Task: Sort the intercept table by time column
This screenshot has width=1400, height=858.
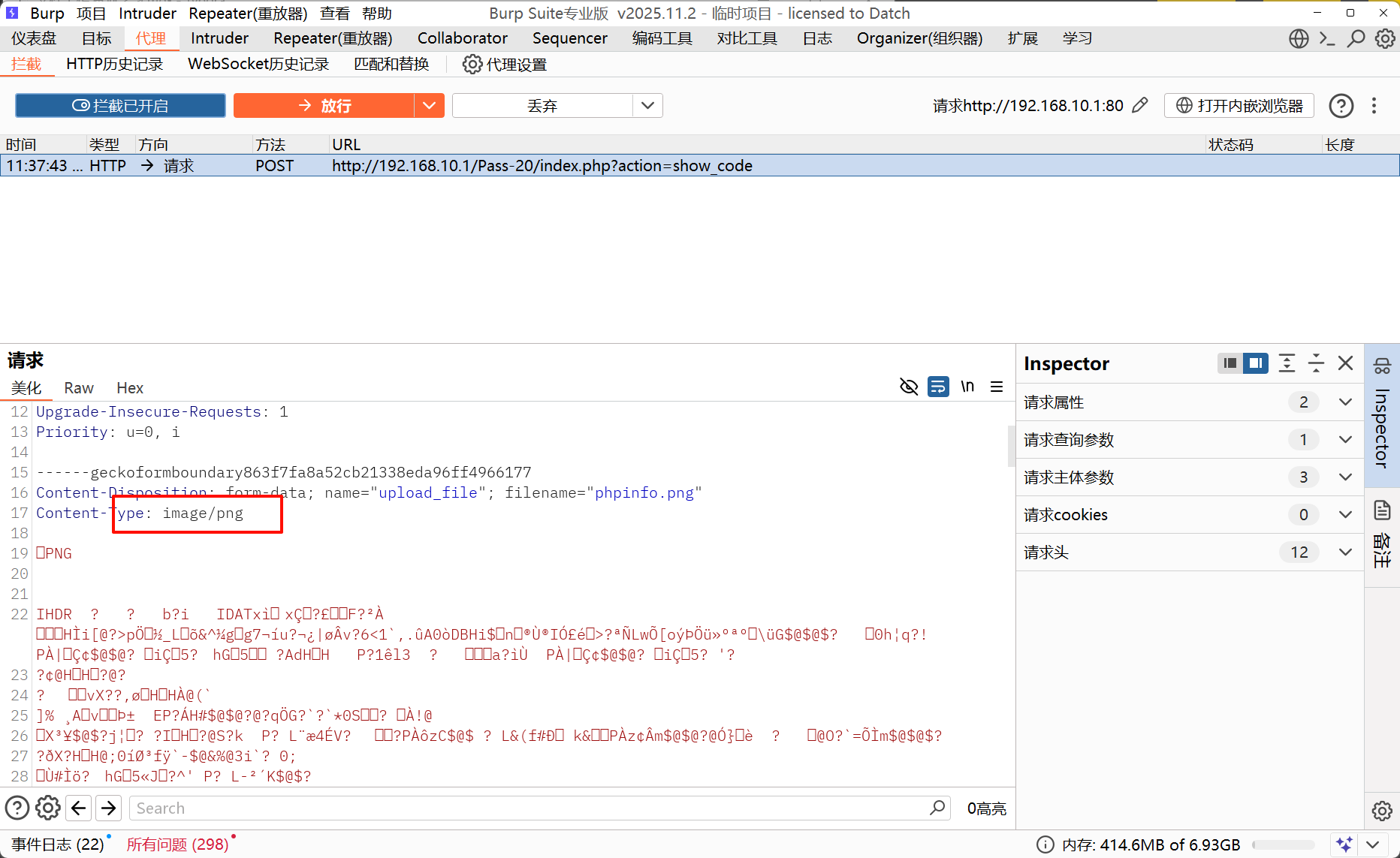Action: pos(43,144)
